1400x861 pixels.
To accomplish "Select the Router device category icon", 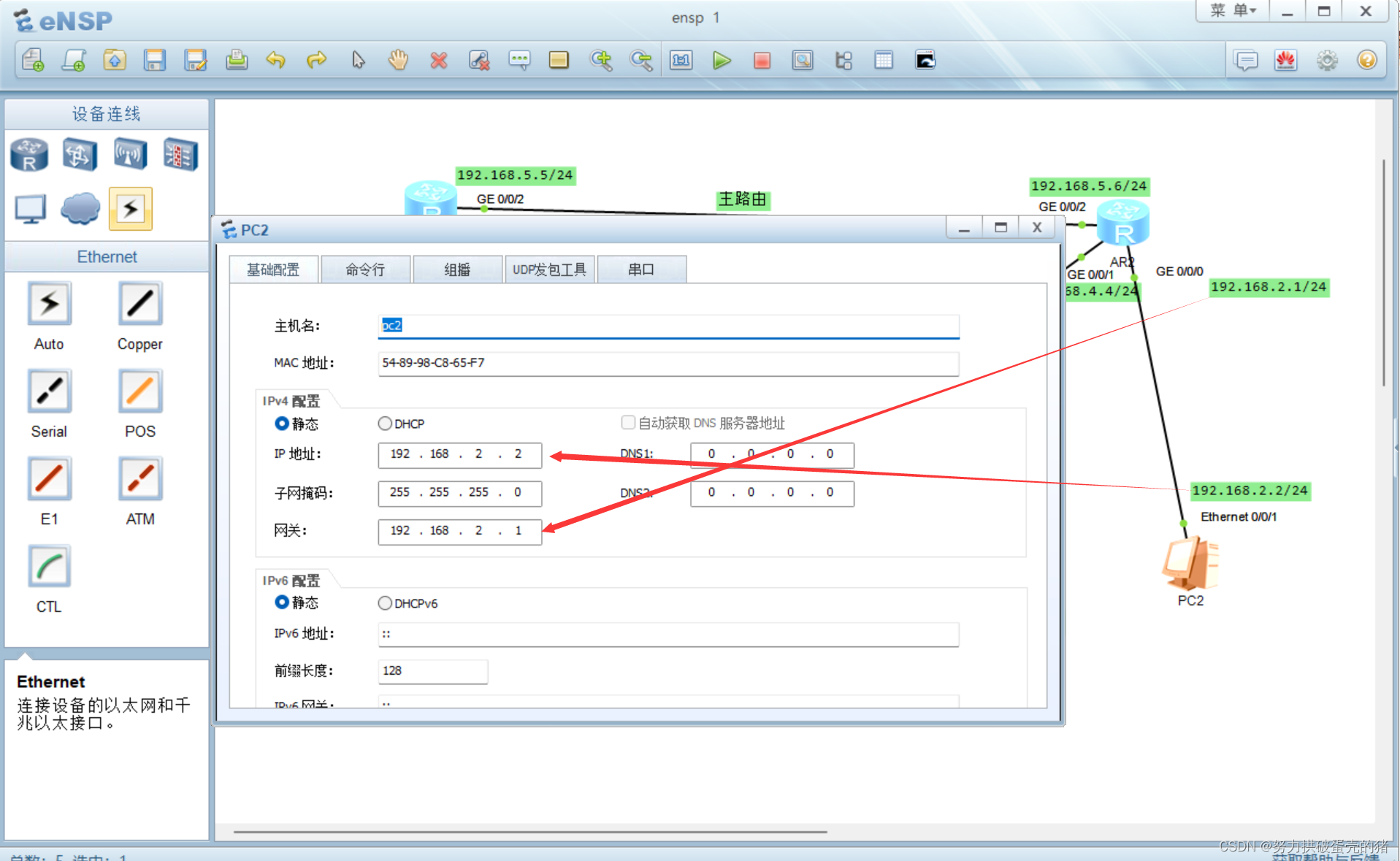I will (x=29, y=154).
